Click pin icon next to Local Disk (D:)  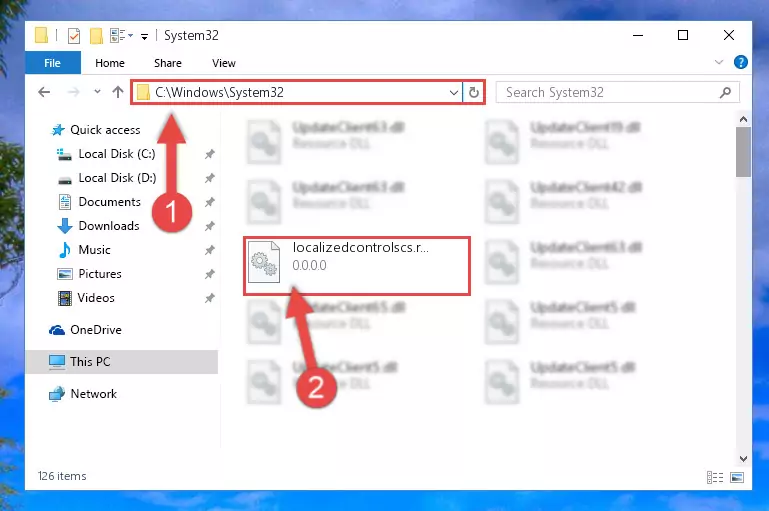click(x=209, y=178)
